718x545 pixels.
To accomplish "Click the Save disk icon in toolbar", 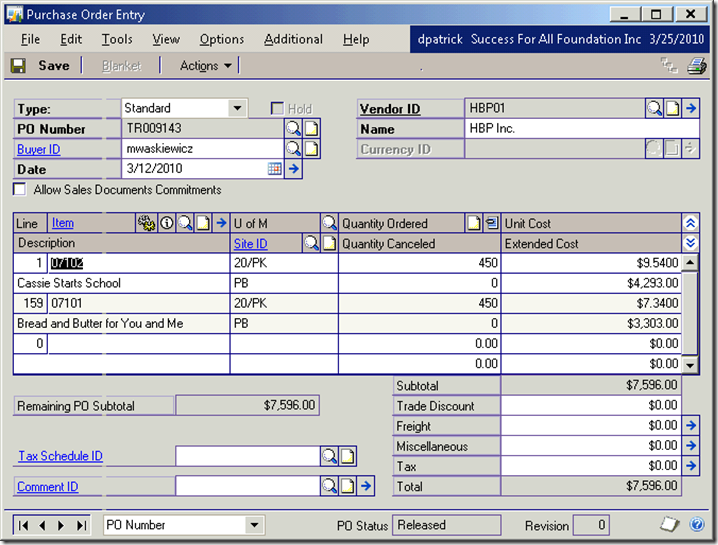I will 17,66.
